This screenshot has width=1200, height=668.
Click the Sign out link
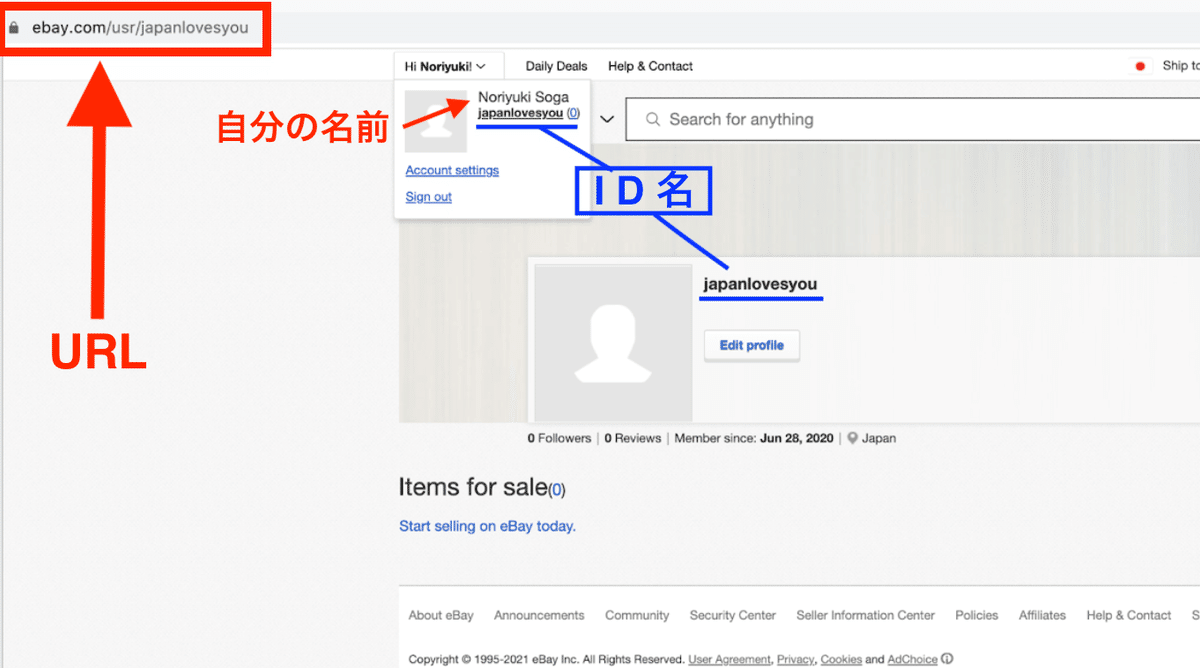(428, 197)
